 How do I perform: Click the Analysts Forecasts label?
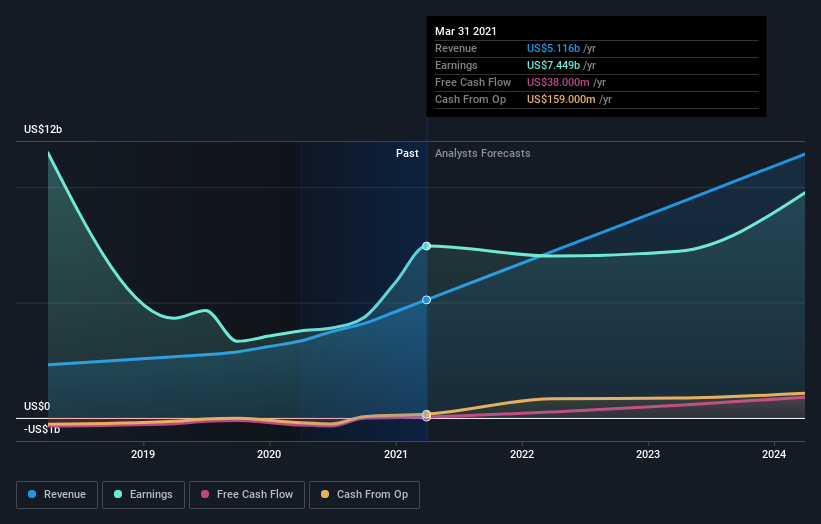(483, 153)
